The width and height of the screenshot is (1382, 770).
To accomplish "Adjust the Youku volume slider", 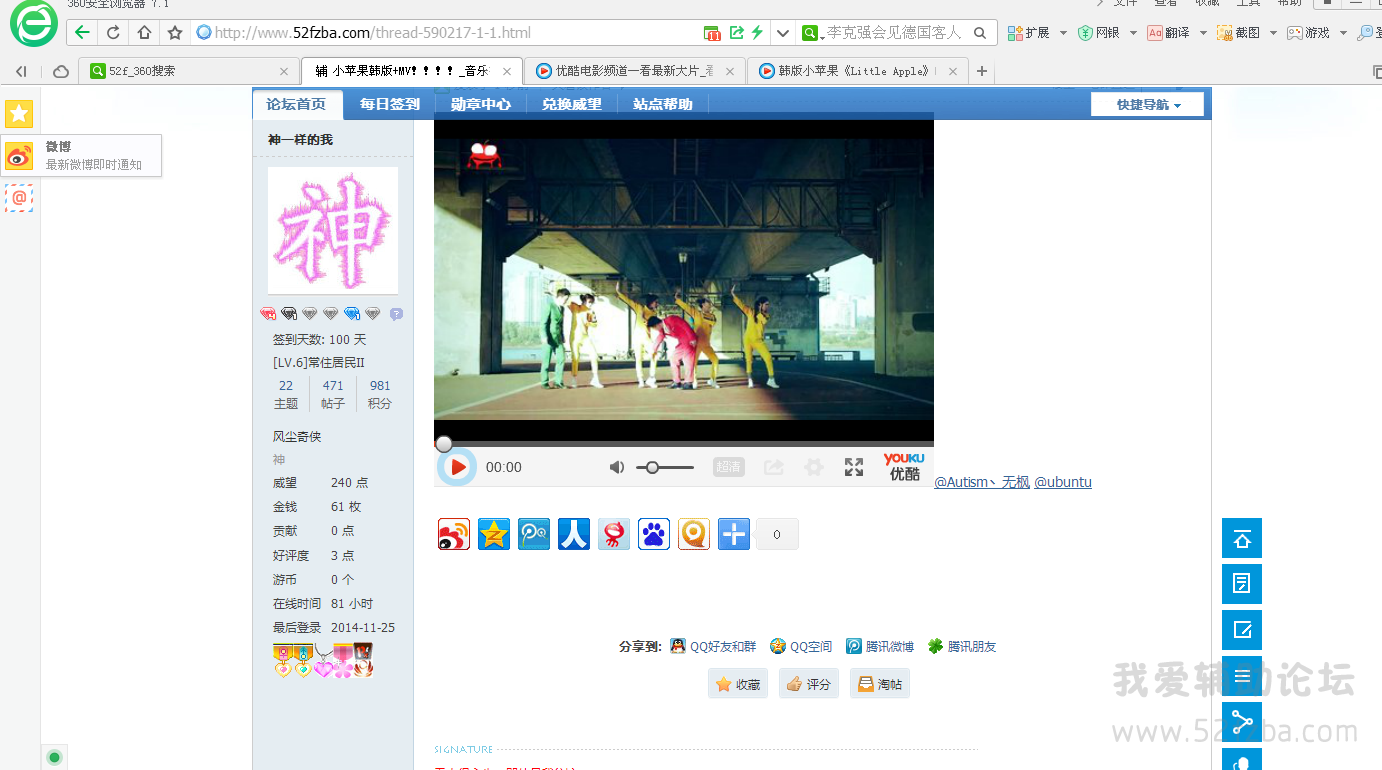I will [x=665, y=467].
